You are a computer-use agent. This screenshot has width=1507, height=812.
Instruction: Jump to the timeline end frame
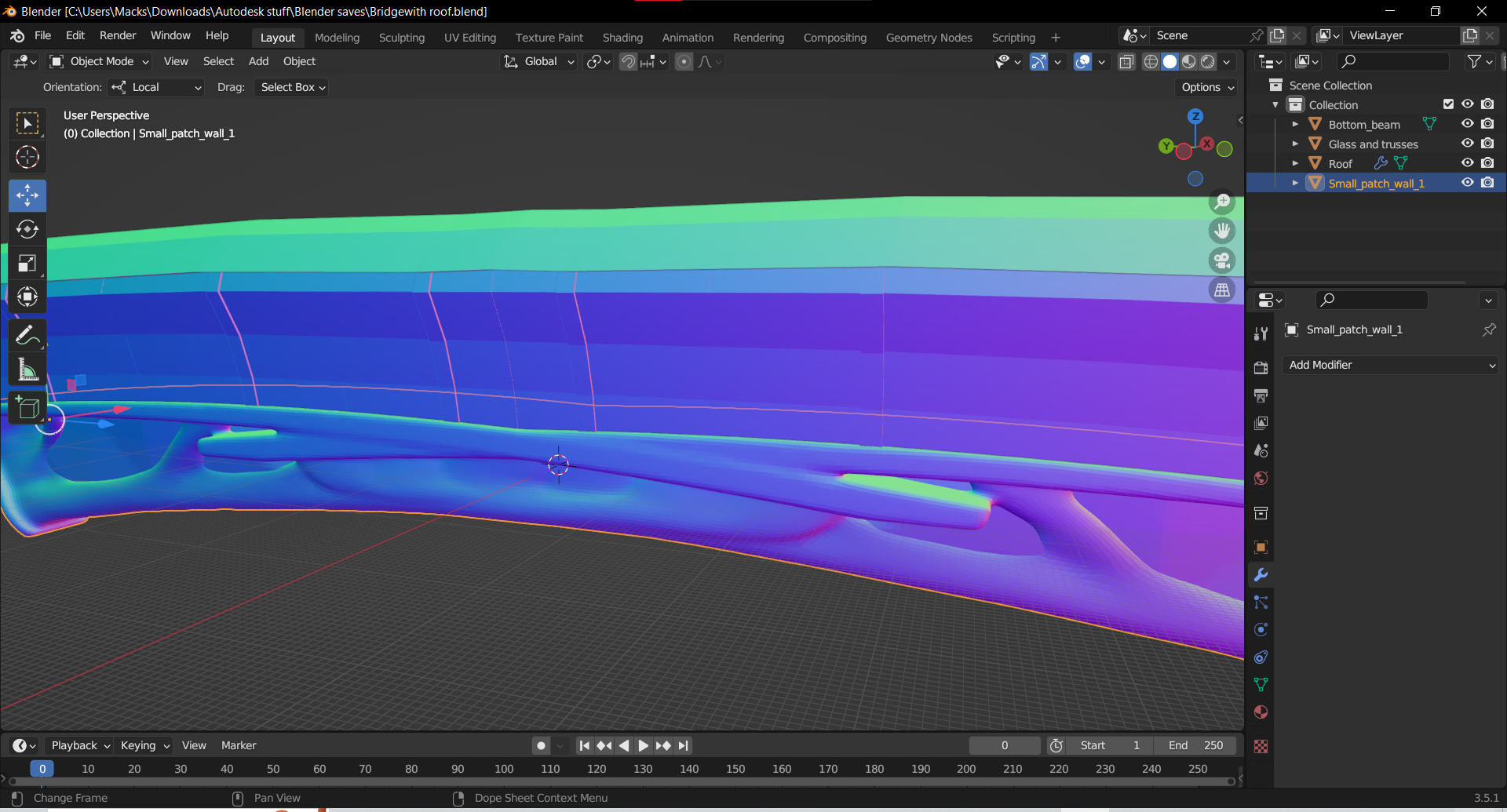(x=684, y=745)
